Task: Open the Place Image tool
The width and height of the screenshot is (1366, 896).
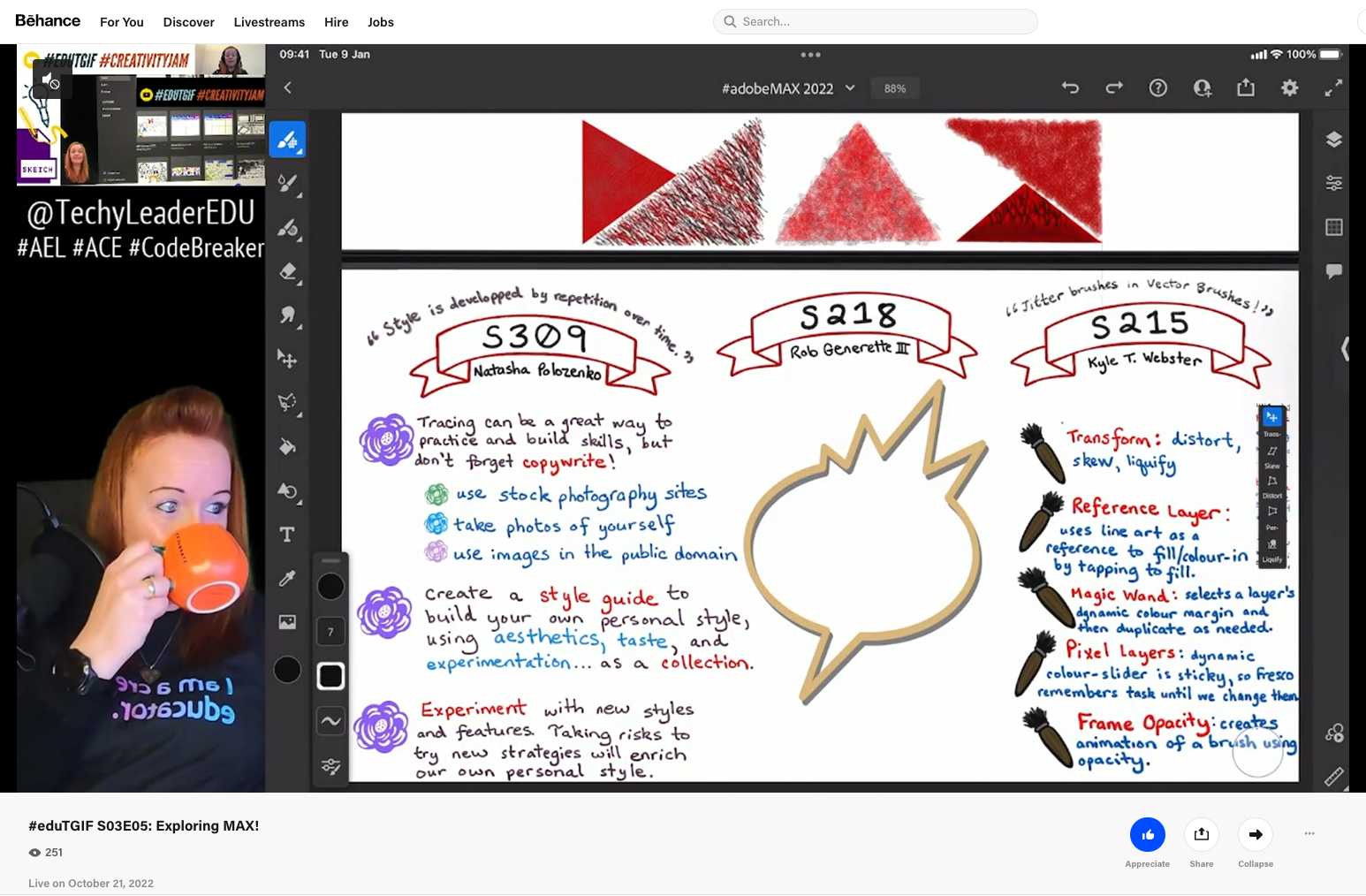Action: (x=287, y=622)
